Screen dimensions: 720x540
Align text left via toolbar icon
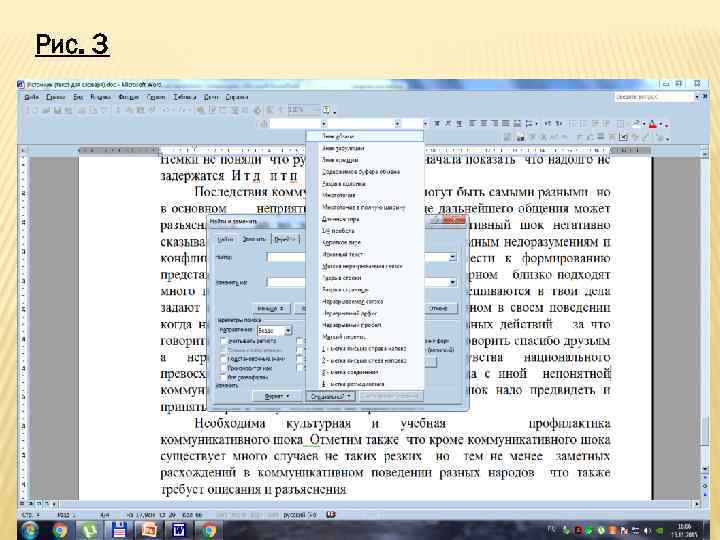(x=472, y=124)
